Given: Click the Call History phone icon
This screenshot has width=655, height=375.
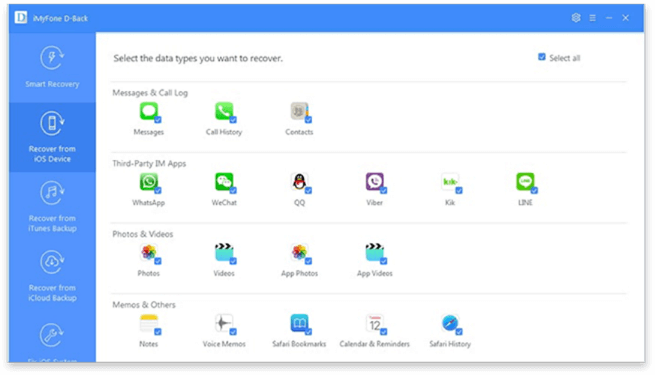Looking at the screenshot, I should pyautogui.click(x=224, y=111).
